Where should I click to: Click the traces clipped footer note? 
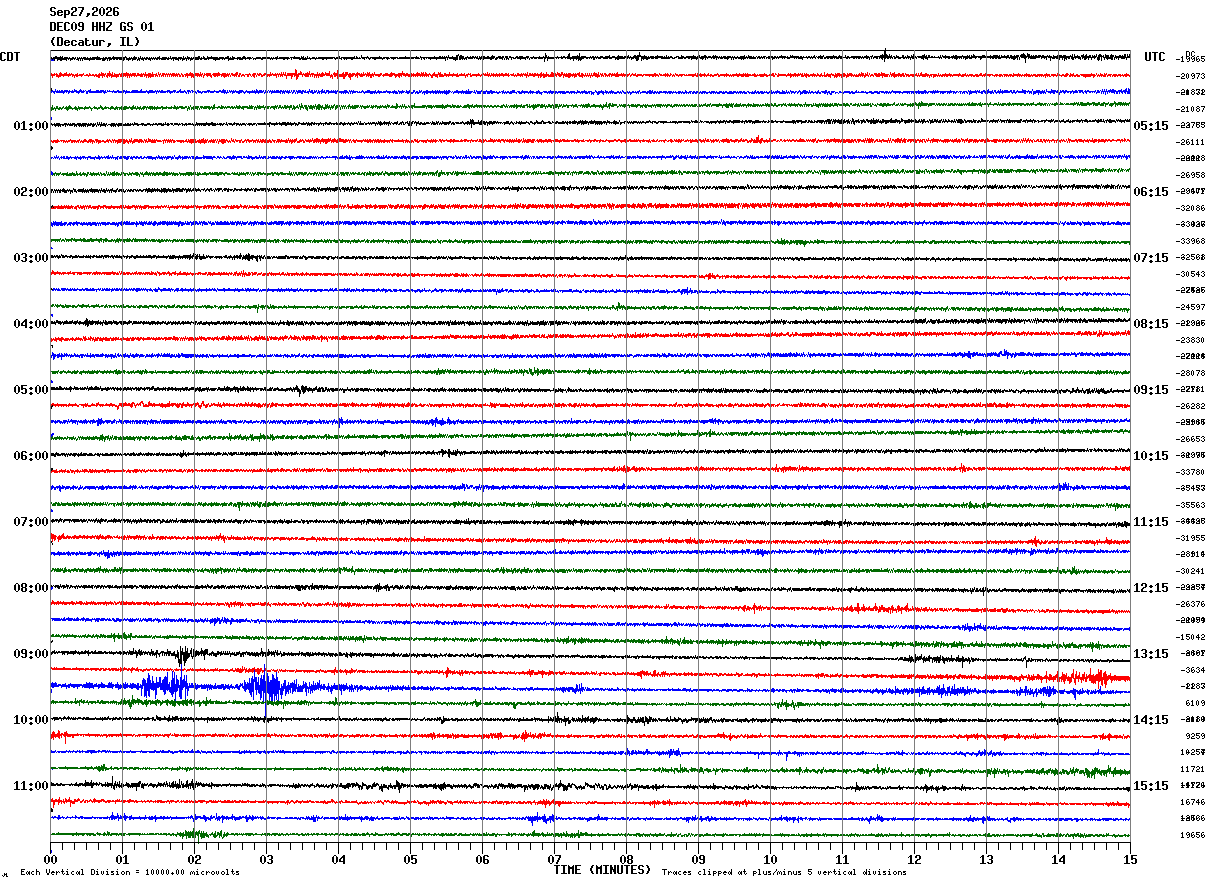tap(784, 872)
